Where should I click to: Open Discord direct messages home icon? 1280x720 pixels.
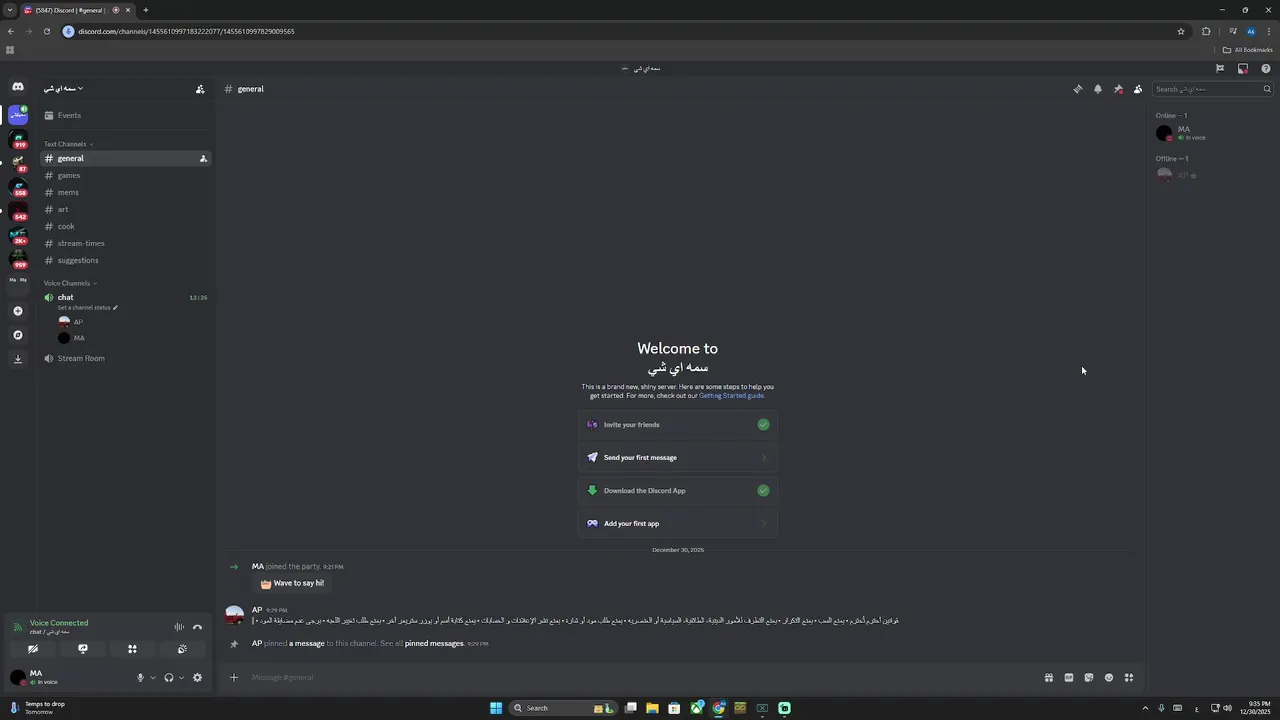point(18,87)
